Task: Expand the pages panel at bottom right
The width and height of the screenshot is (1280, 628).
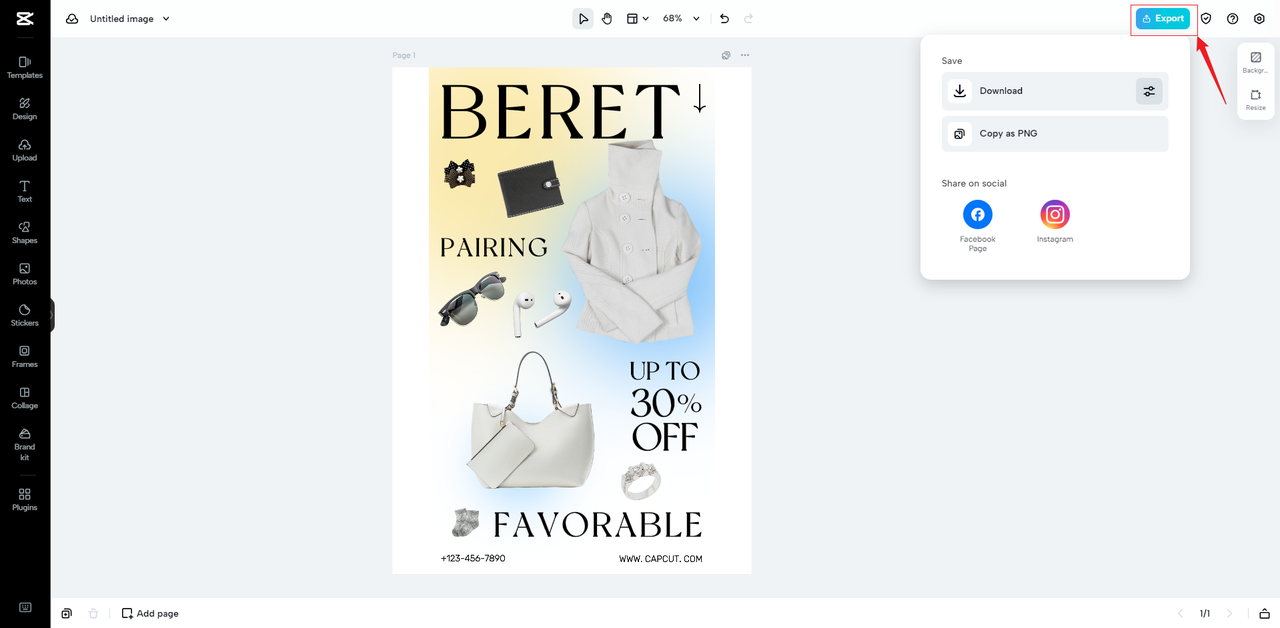Action: coord(1265,613)
